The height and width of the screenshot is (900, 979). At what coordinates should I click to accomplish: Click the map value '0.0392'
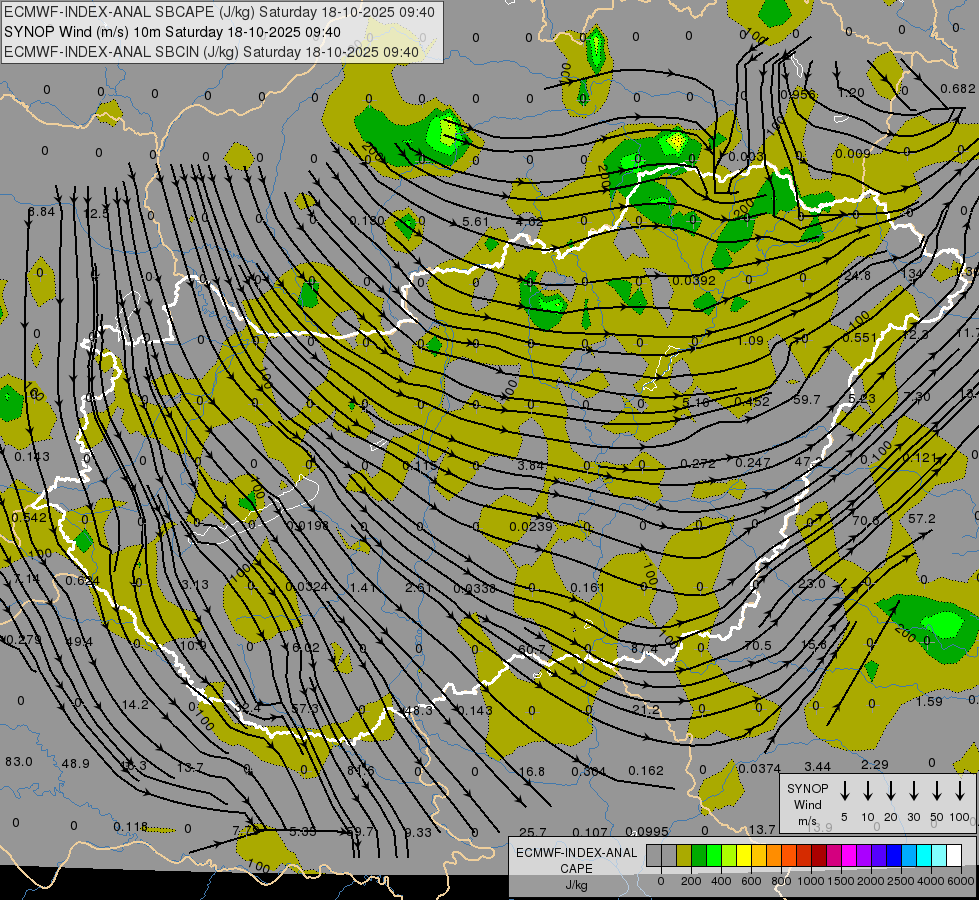click(x=694, y=280)
